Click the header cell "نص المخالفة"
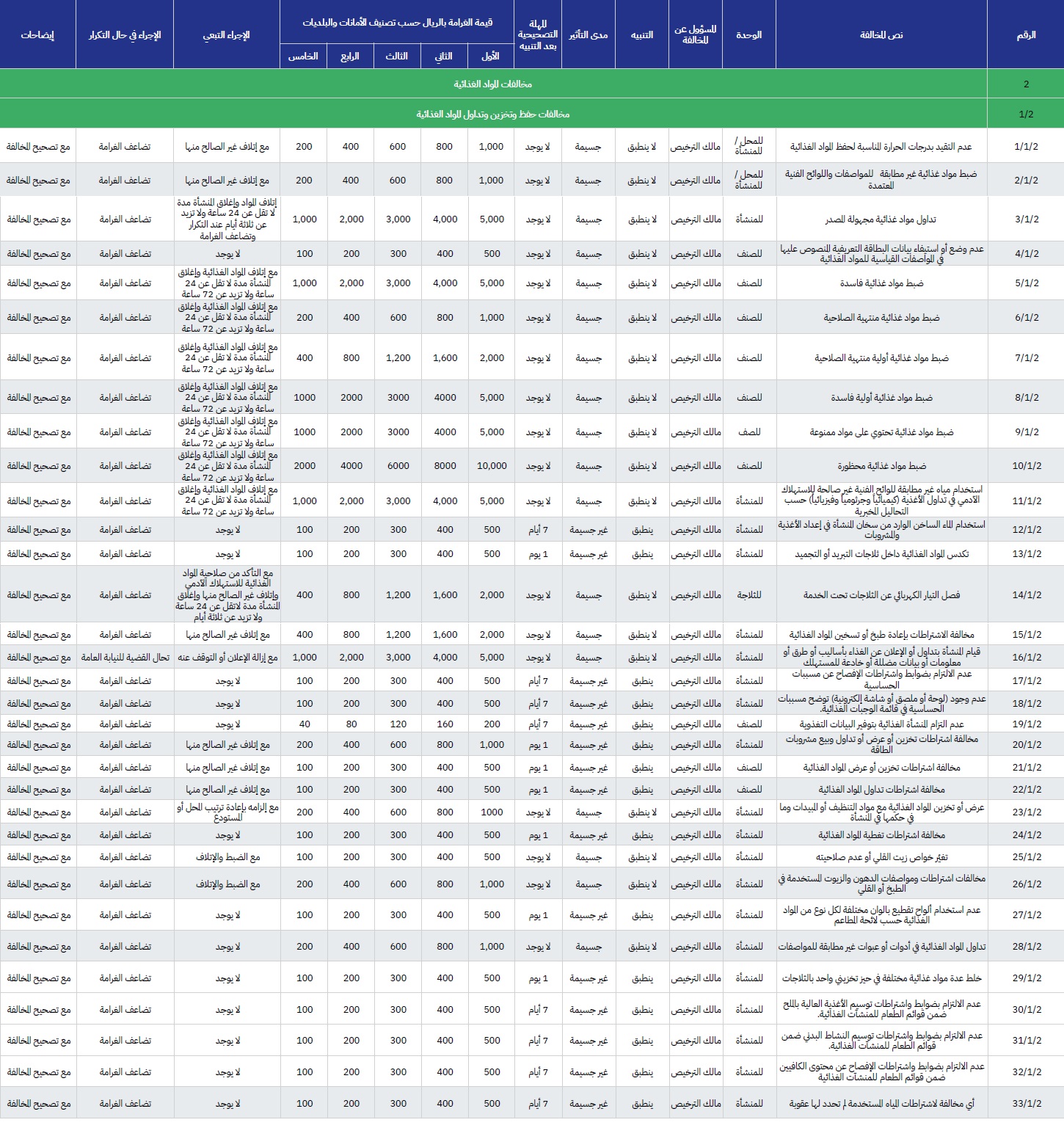This screenshot has height=1128, width=1064. [x=881, y=34]
